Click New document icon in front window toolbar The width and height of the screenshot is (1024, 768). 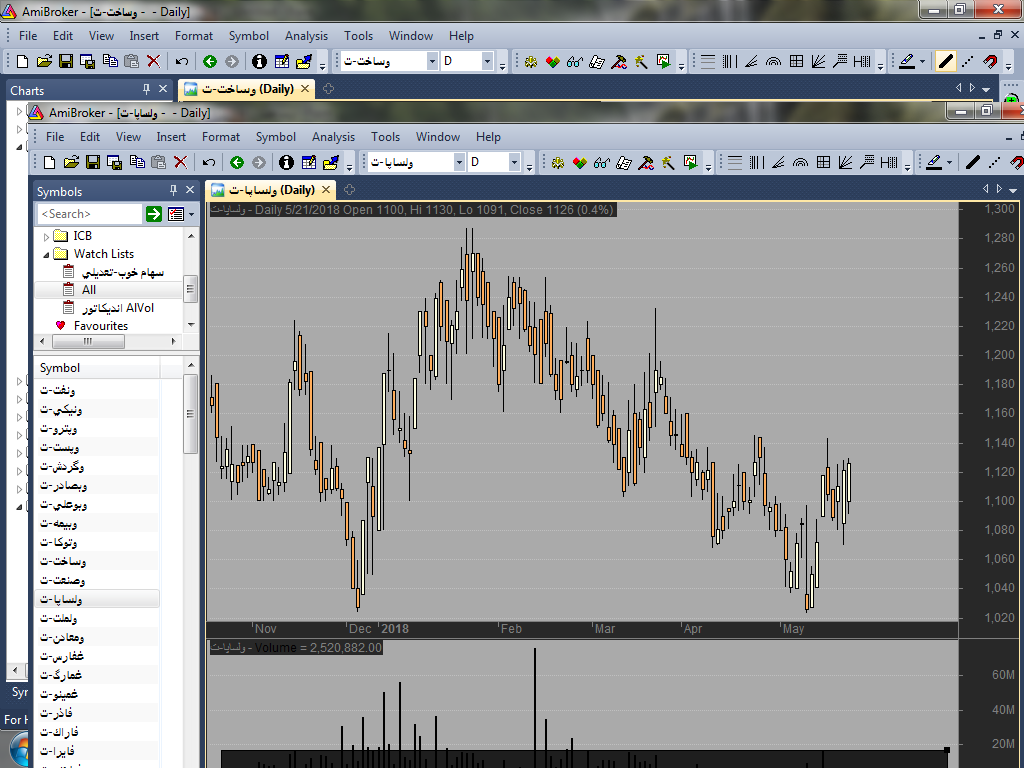49,163
